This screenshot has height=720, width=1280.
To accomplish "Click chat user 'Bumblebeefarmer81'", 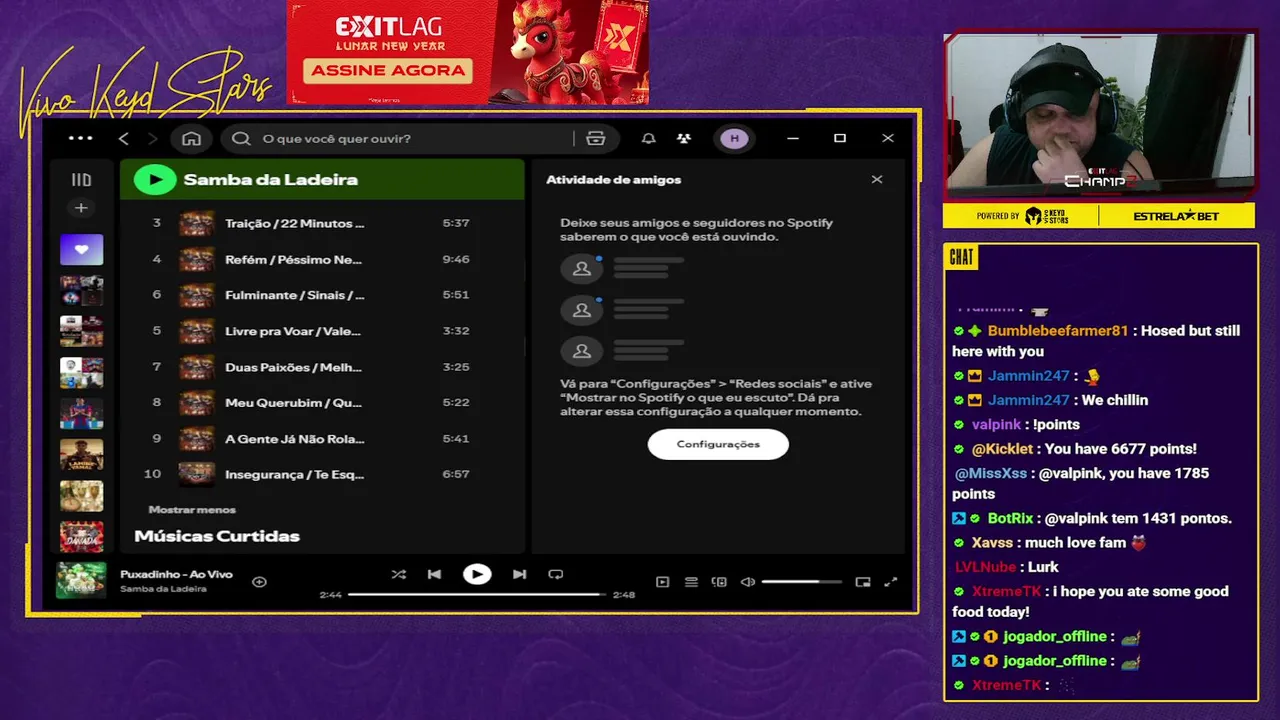I will point(1058,331).
